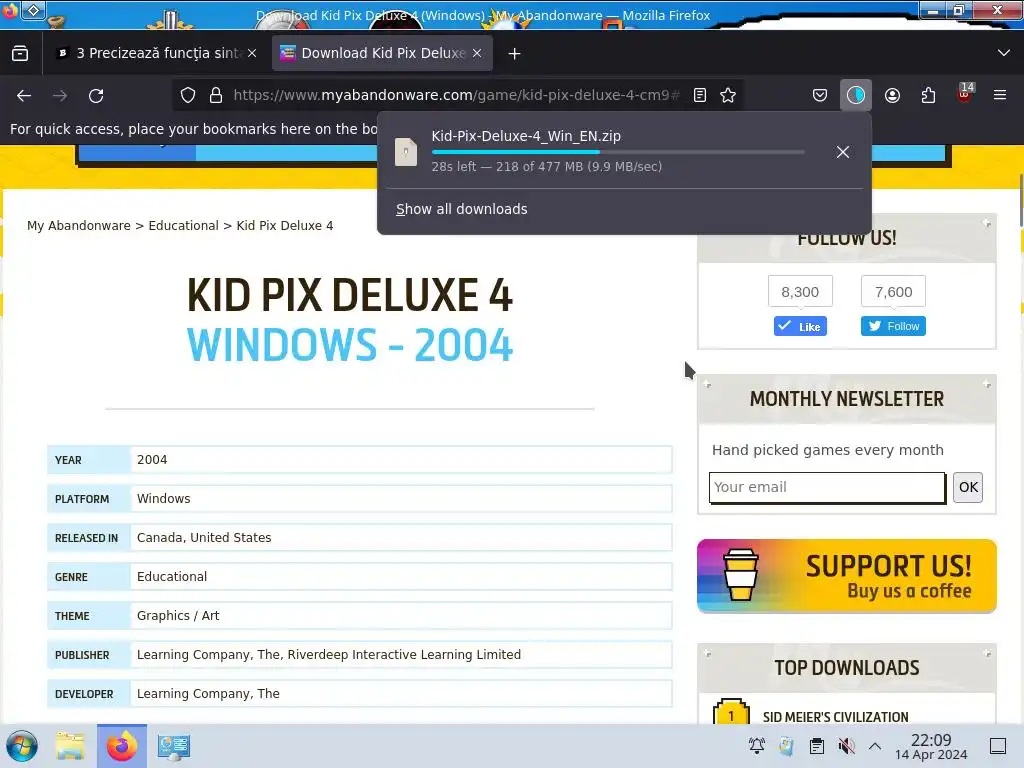Reload the current page
Image resolution: width=1024 pixels, height=768 pixels.
(96, 95)
